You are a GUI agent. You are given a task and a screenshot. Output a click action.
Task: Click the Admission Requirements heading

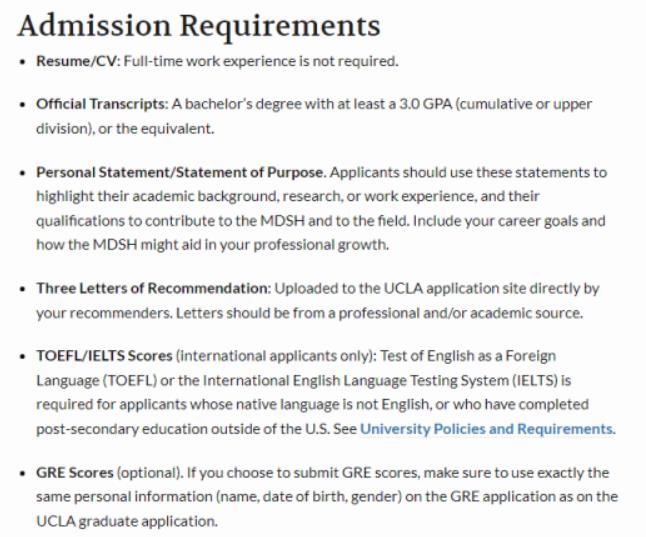tap(199, 24)
